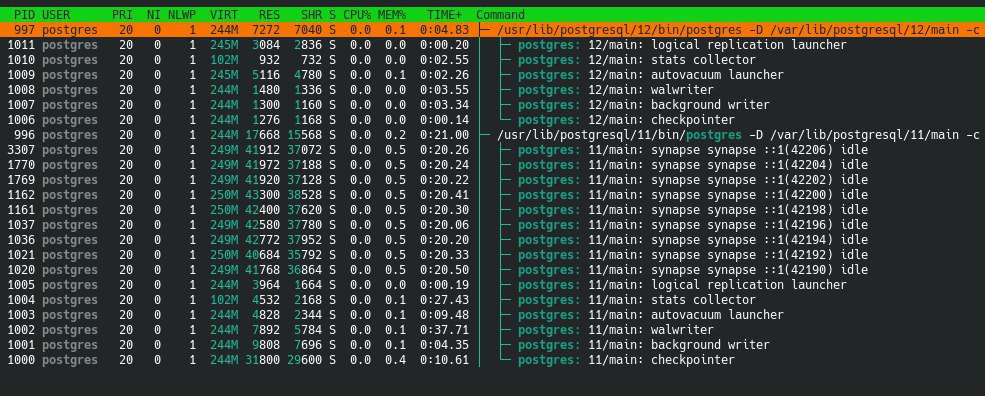Click the Command column header

[501, 14]
